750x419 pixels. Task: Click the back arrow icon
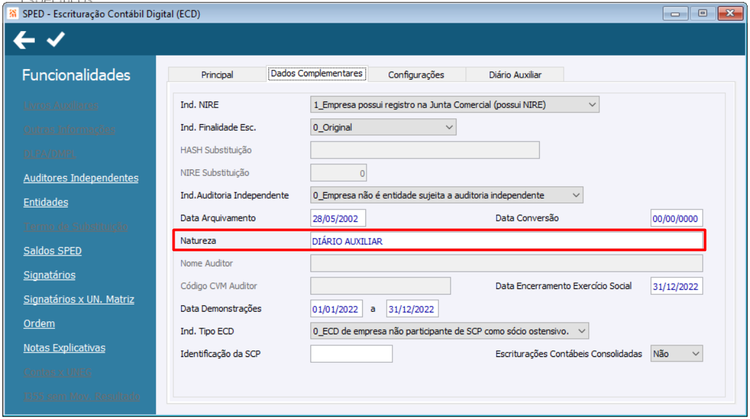pyautogui.click(x=24, y=40)
